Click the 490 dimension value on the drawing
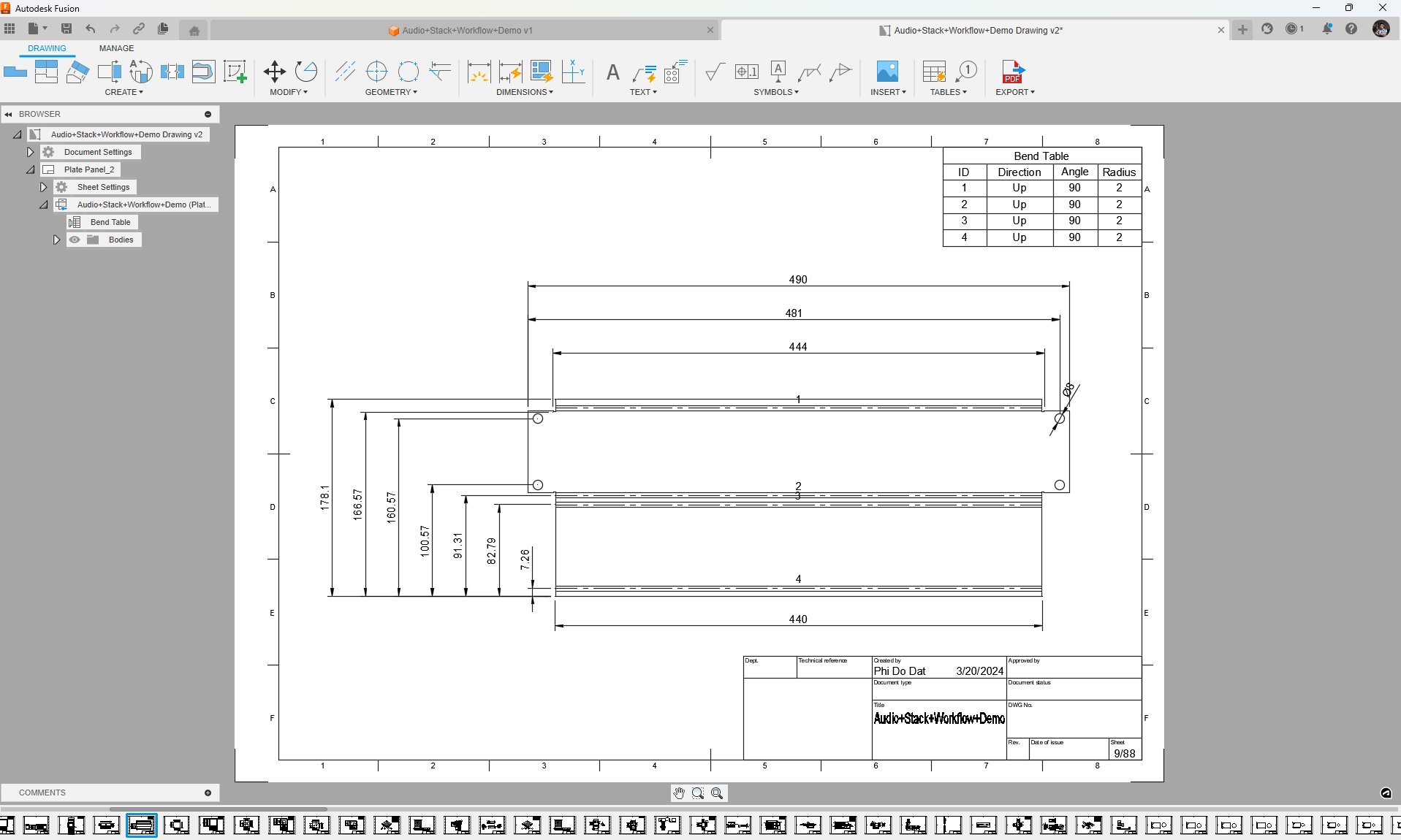Viewport: 1401px width, 840px height. (798, 280)
